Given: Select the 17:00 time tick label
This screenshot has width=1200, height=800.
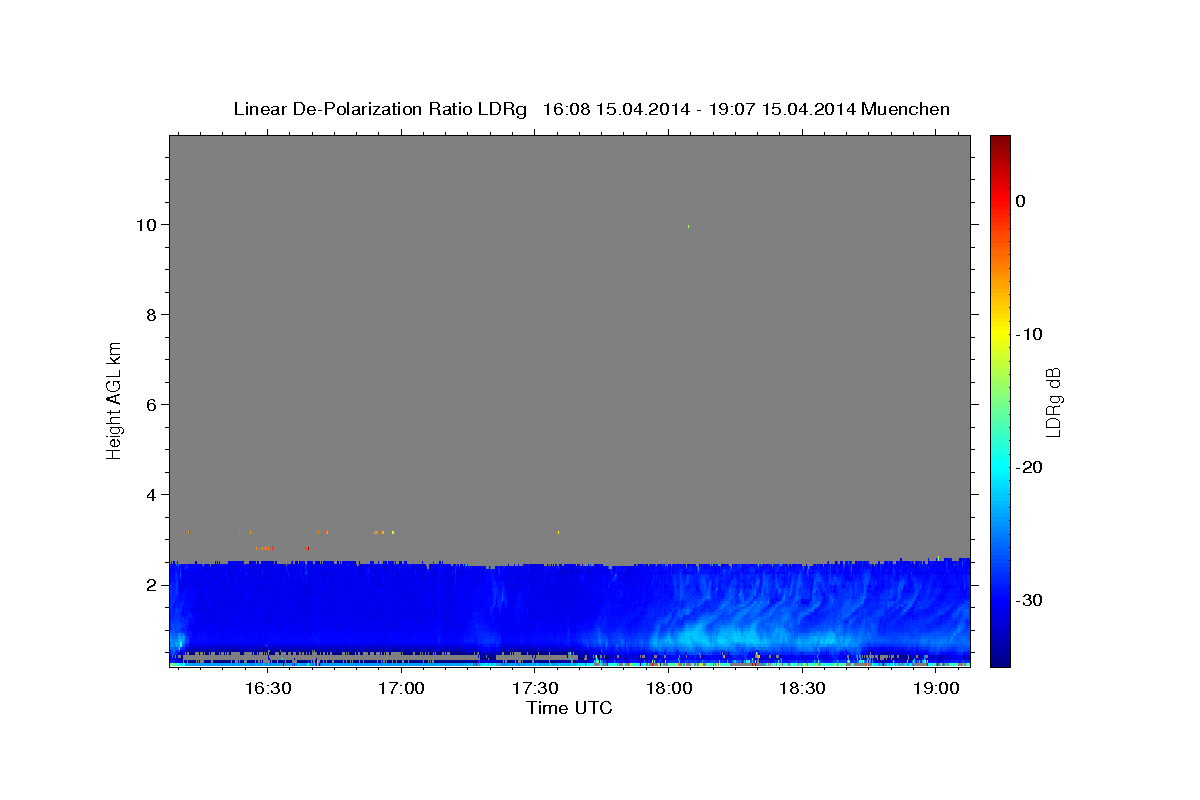Looking at the screenshot, I should [402, 688].
